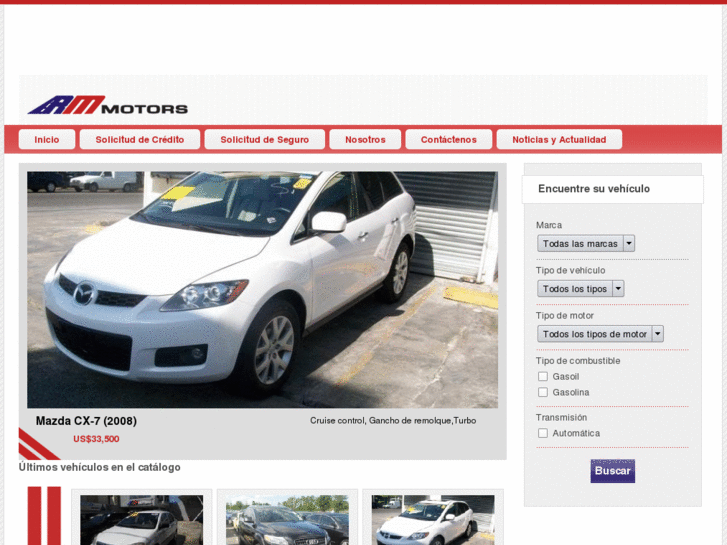Open Solicitud de Seguro page
This screenshot has height=545, width=727.
click(x=264, y=140)
